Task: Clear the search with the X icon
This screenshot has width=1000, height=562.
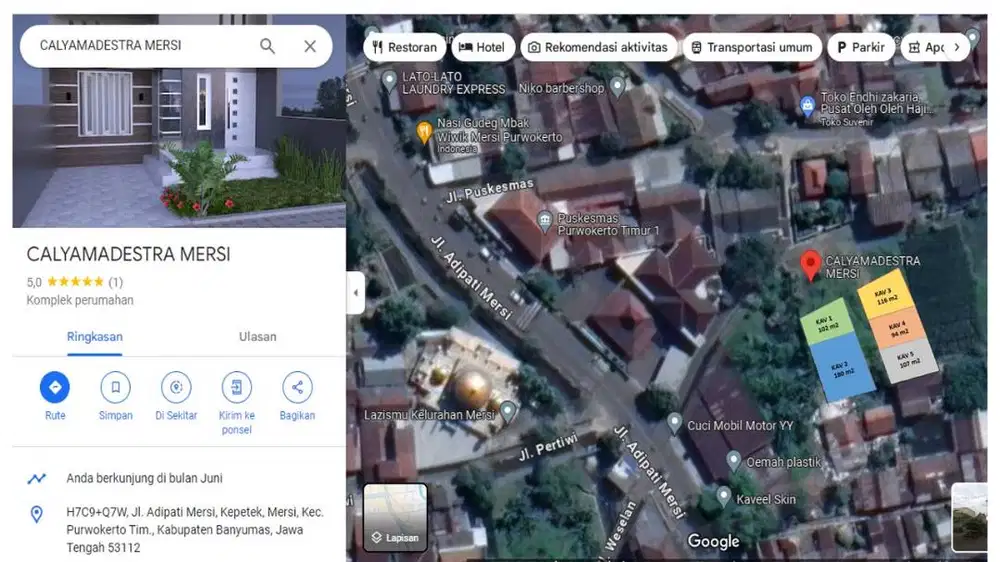Action: [310, 46]
